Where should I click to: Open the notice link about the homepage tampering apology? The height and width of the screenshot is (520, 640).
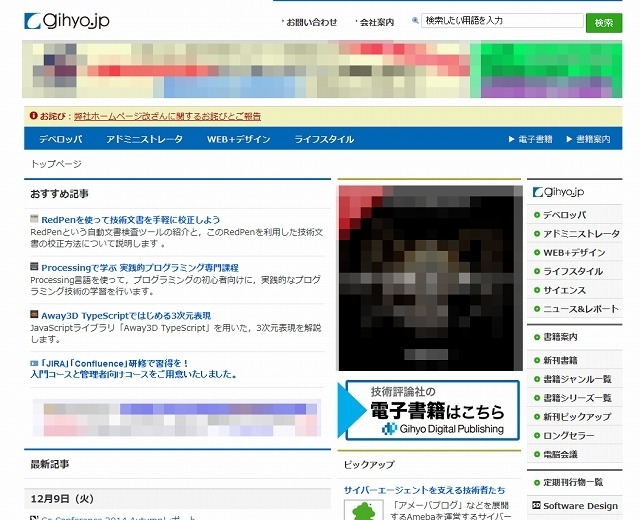coord(167,115)
